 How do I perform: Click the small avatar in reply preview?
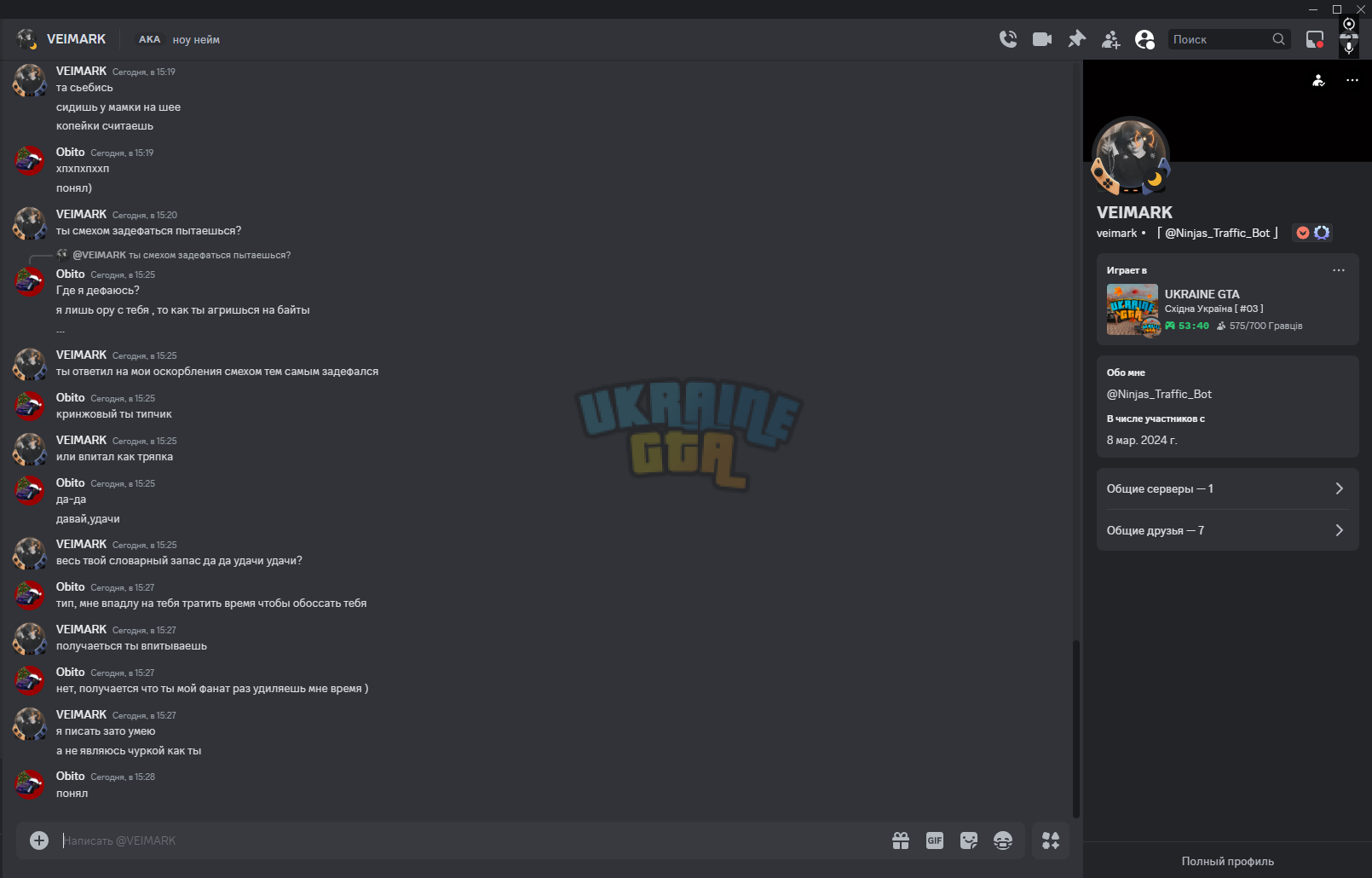click(x=62, y=254)
